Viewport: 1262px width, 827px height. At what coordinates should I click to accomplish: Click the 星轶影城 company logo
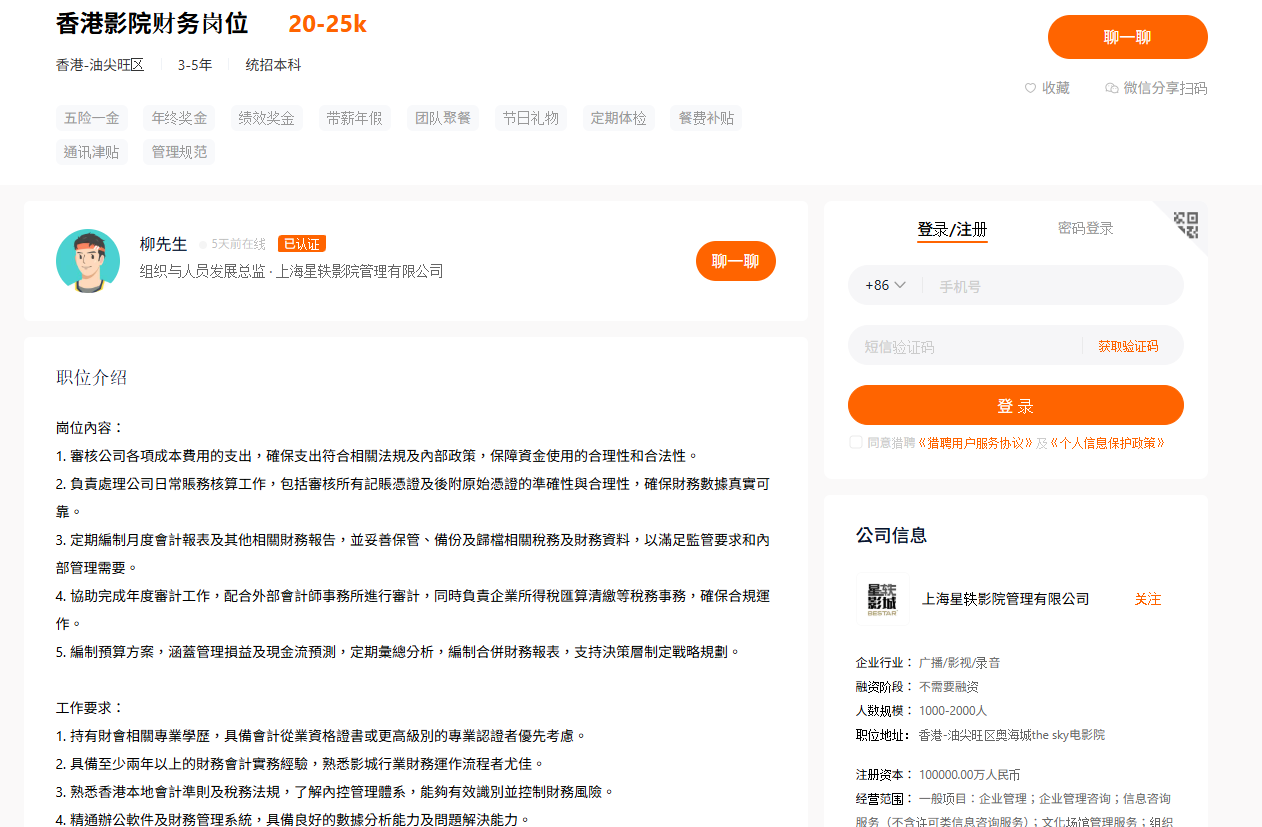coord(880,599)
